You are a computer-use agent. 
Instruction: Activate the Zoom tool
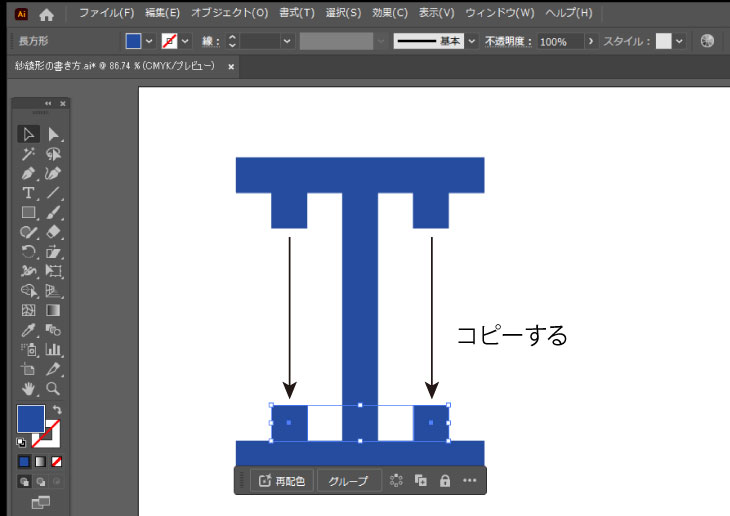(54, 388)
